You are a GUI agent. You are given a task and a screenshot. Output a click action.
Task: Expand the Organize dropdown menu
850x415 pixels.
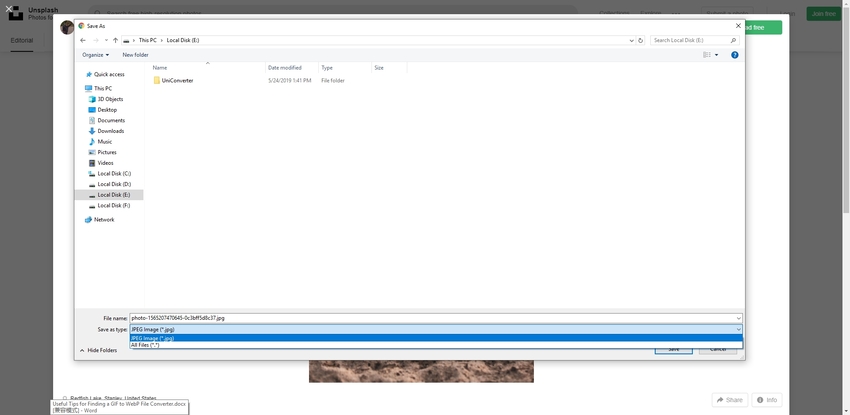coord(95,55)
